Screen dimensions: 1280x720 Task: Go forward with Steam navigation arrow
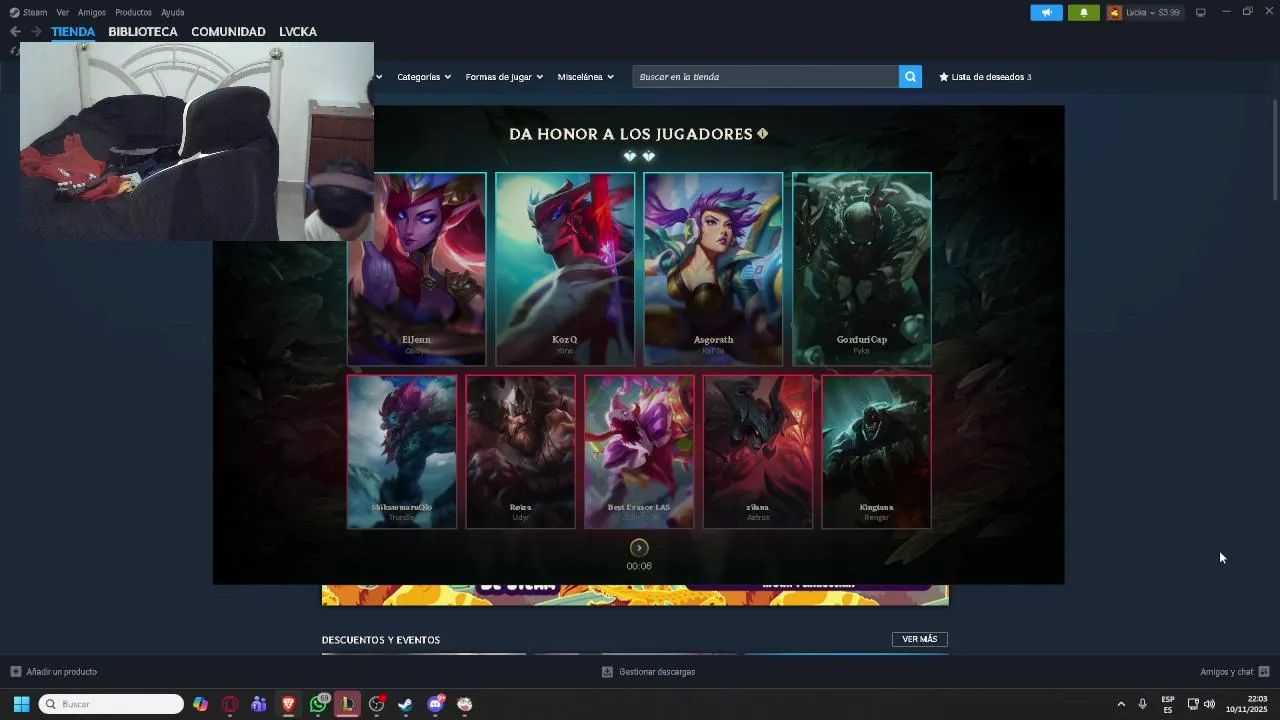point(36,31)
